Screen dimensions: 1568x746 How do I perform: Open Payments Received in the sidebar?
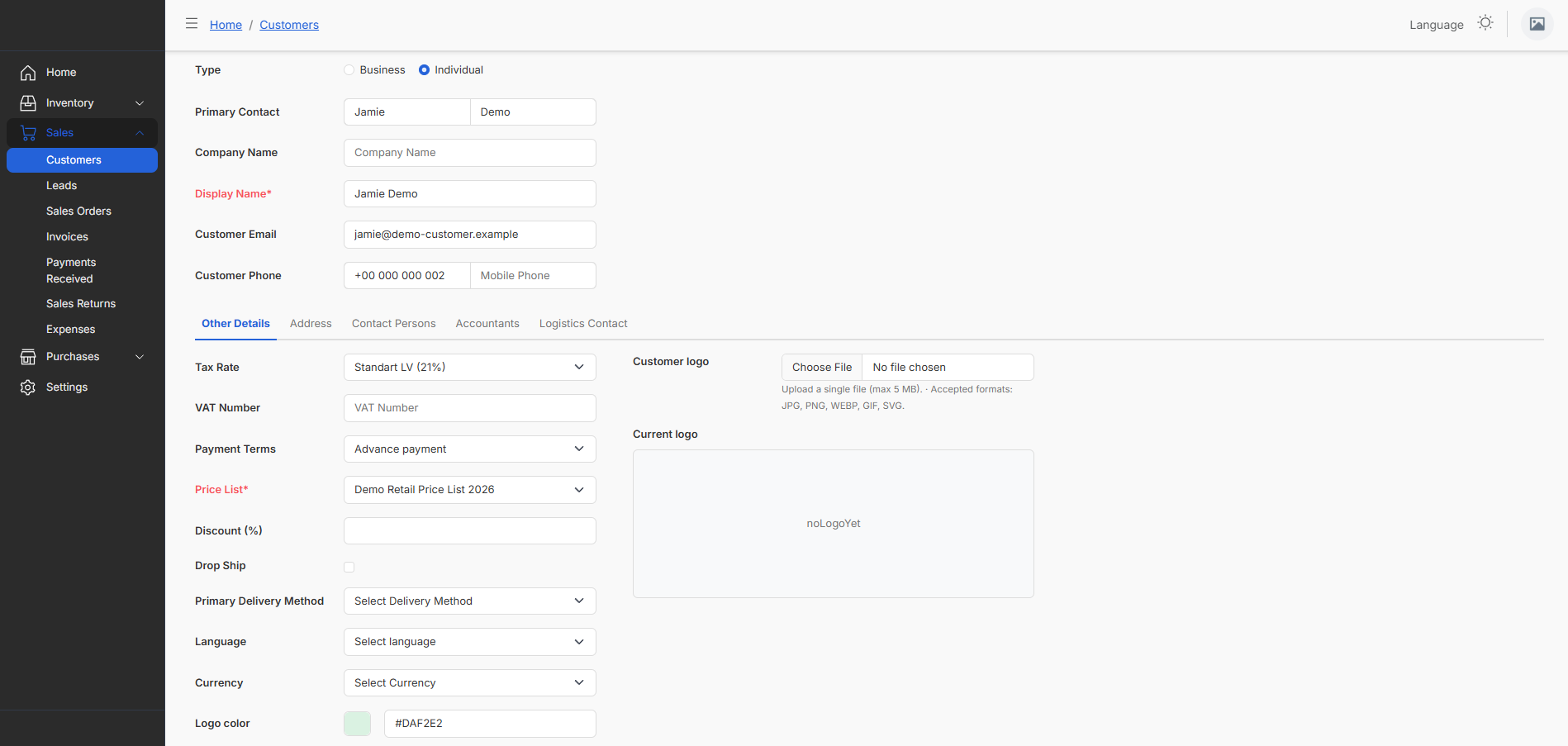coord(82,271)
